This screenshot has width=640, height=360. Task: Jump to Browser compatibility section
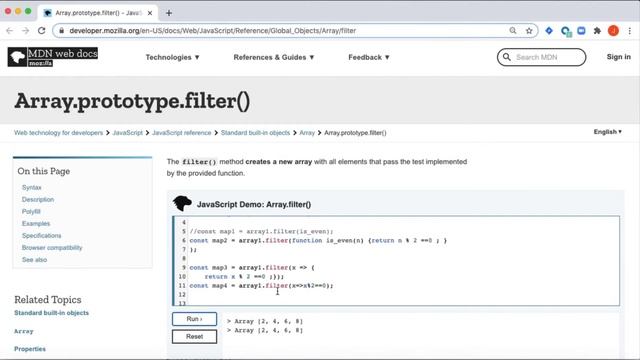point(52,248)
